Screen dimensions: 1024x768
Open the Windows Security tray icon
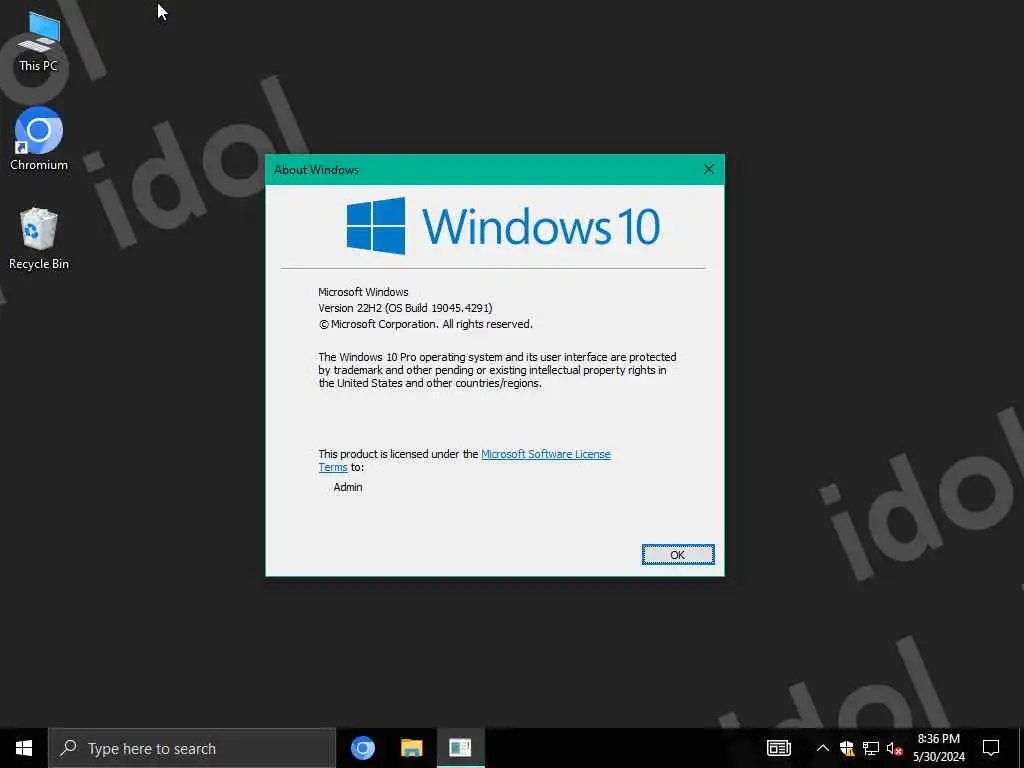coord(847,748)
